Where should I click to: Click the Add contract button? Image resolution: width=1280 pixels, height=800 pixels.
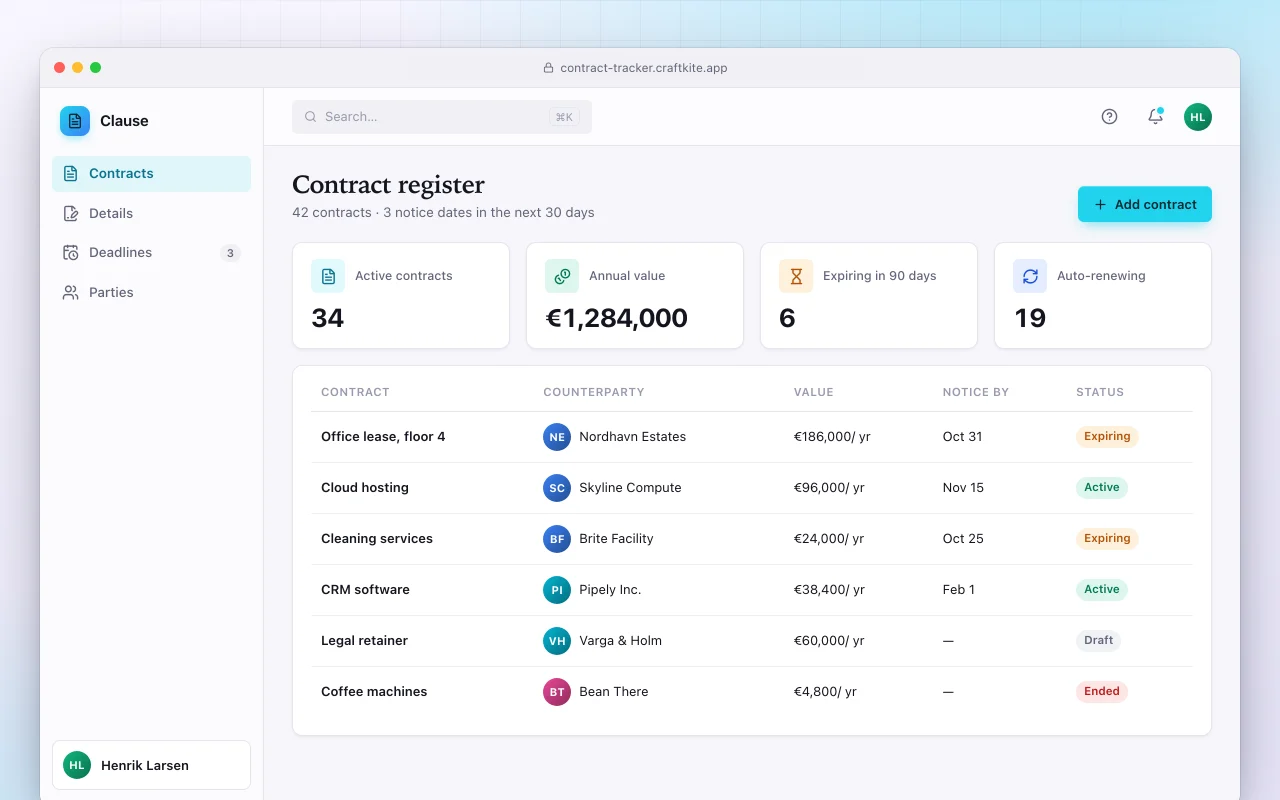[1145, 204]
